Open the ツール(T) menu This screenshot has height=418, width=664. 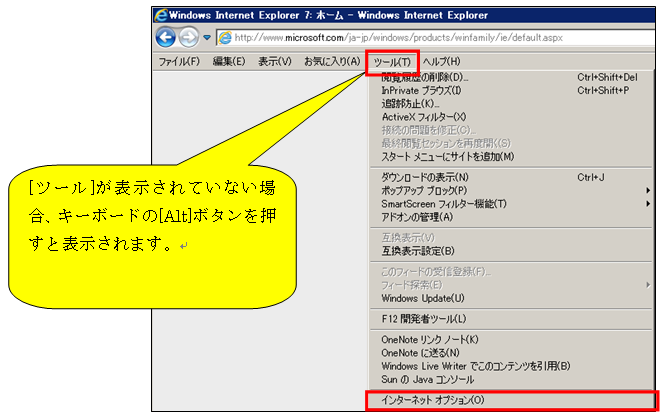click(392, 62)
